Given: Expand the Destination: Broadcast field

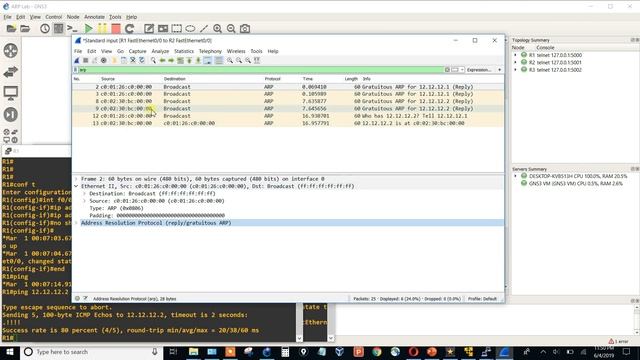Looking at the screenshot, I should click(84, 193).
